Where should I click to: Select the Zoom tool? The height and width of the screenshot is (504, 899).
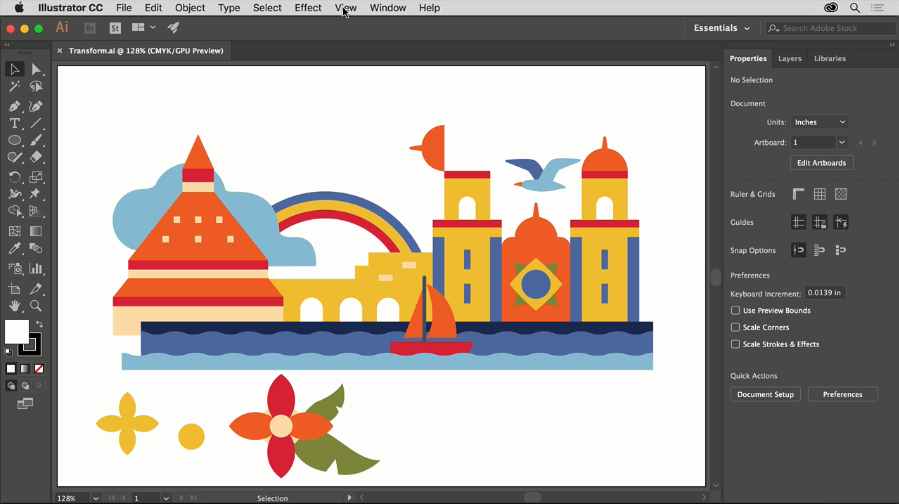pos(36,306)
